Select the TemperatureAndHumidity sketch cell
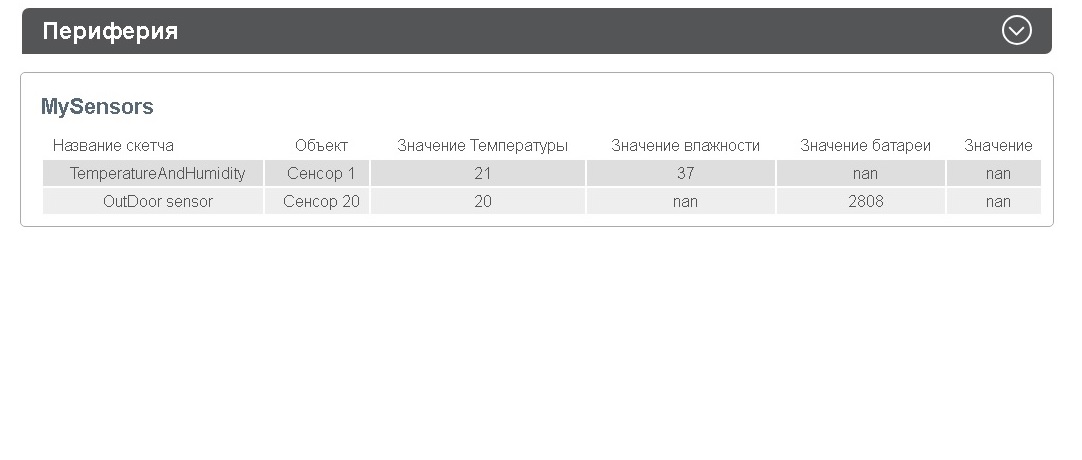Image resolution: width=1082 pixels, height=460 pixels. click(x=157, y=174)
